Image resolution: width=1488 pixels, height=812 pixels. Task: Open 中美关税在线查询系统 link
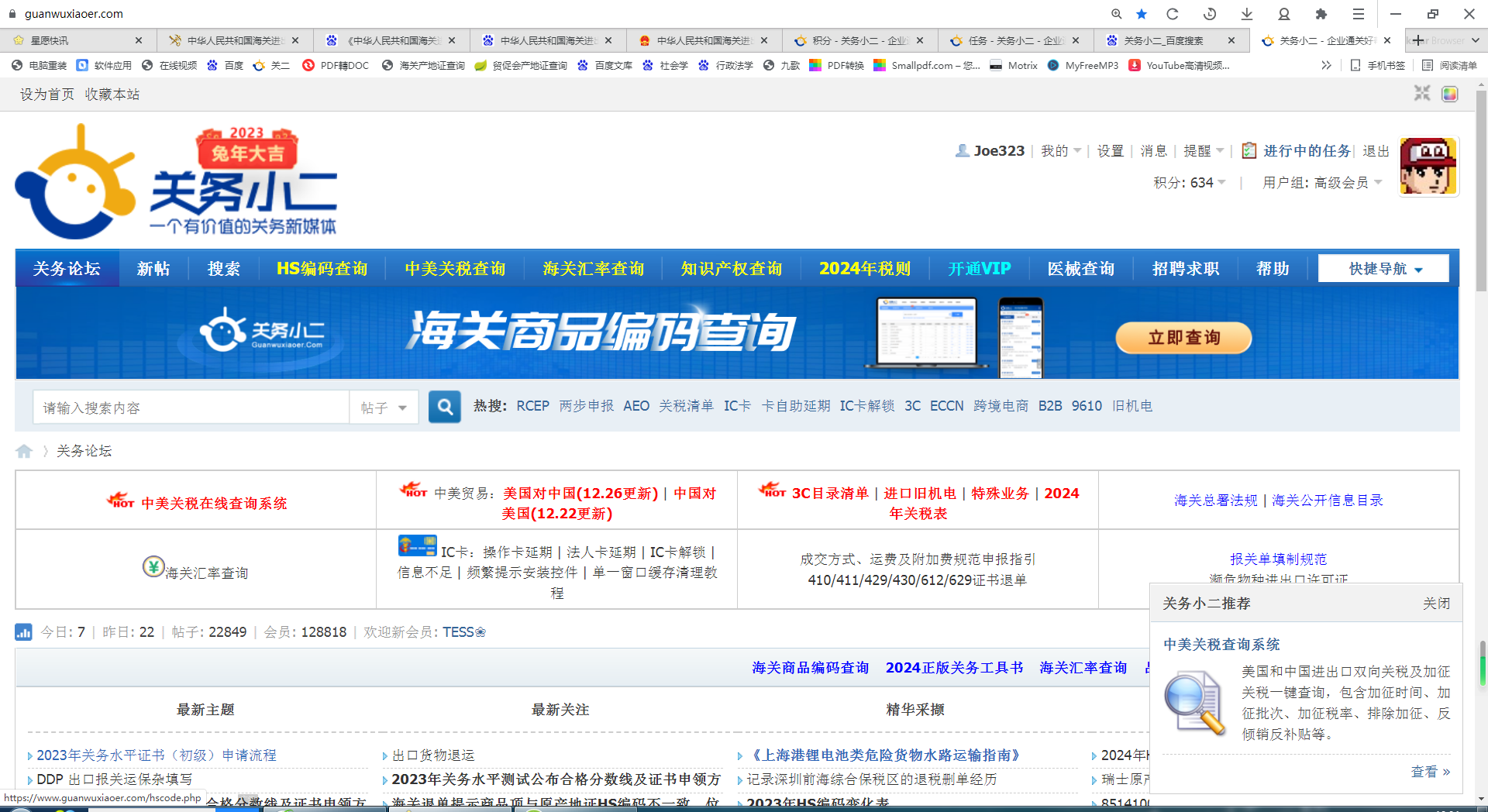point(214,503)
